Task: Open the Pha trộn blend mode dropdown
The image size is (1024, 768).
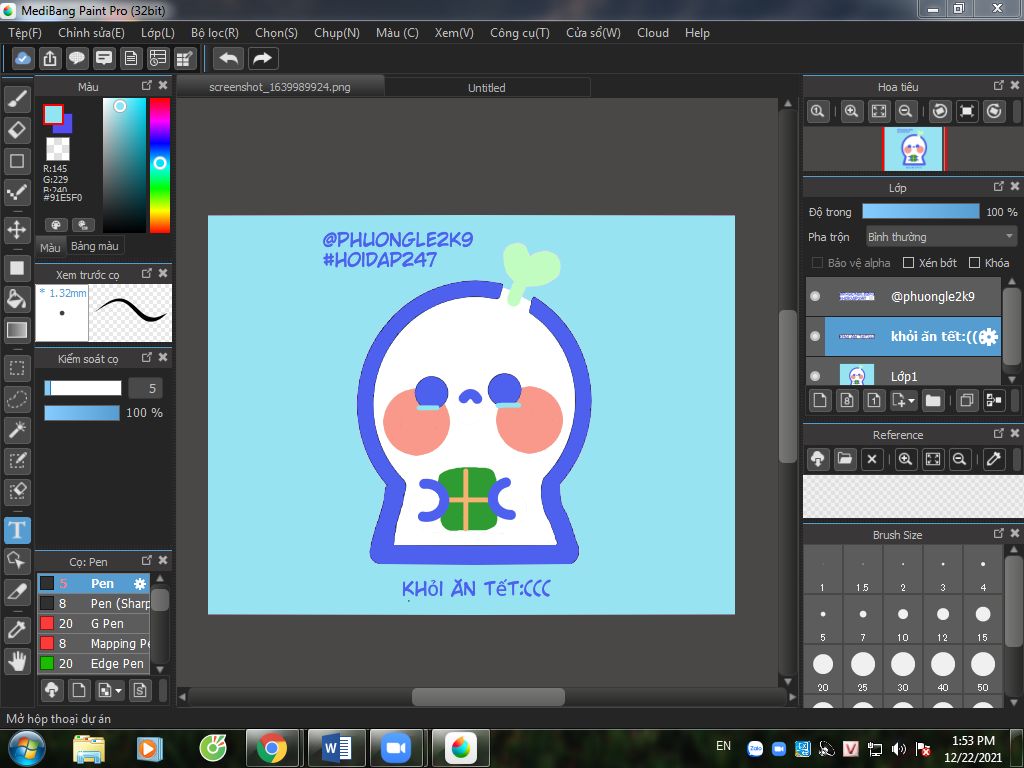Action: (x=941, y=236)
